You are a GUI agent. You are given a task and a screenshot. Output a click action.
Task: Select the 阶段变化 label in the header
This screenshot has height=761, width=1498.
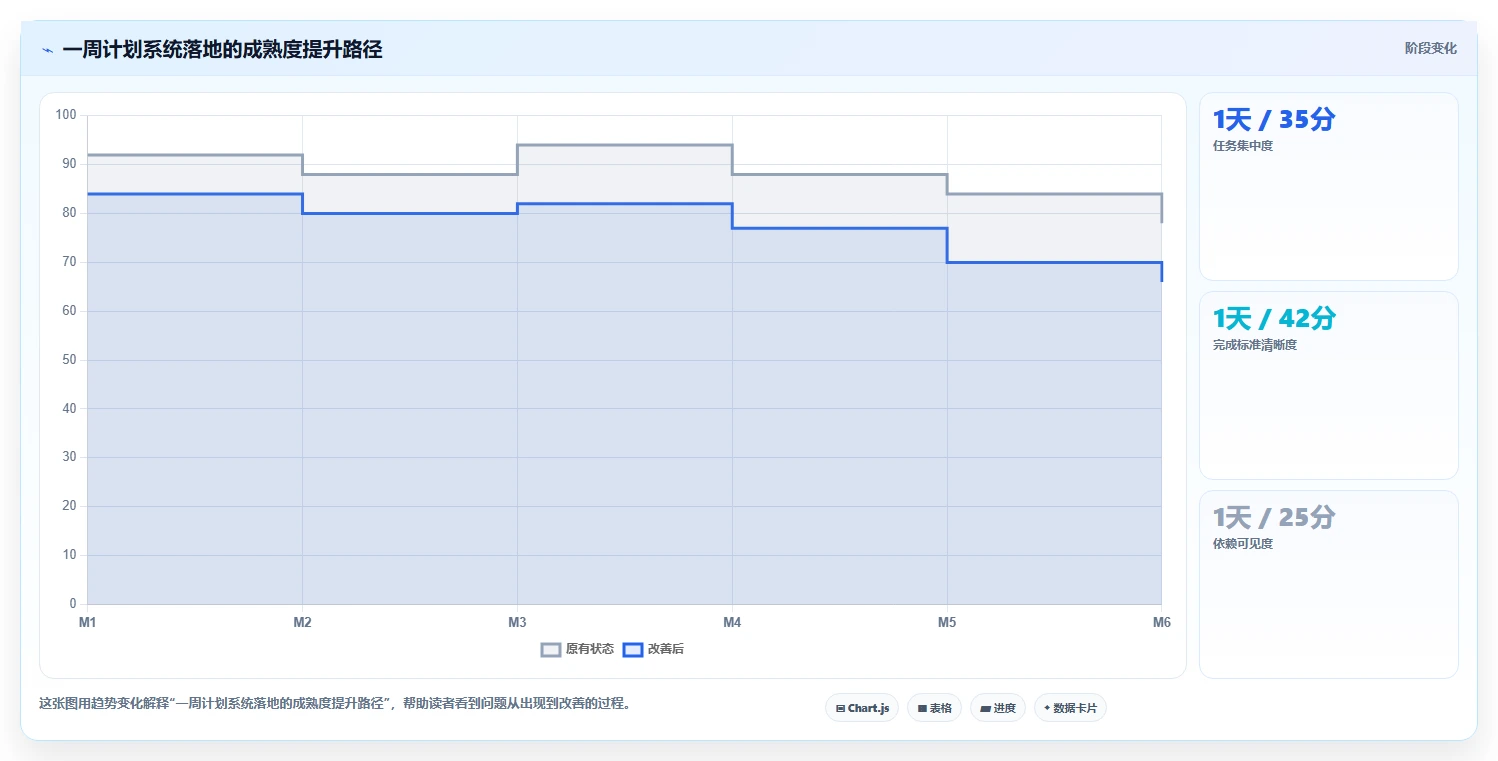pyautogui.click(x=1430, y=48)
